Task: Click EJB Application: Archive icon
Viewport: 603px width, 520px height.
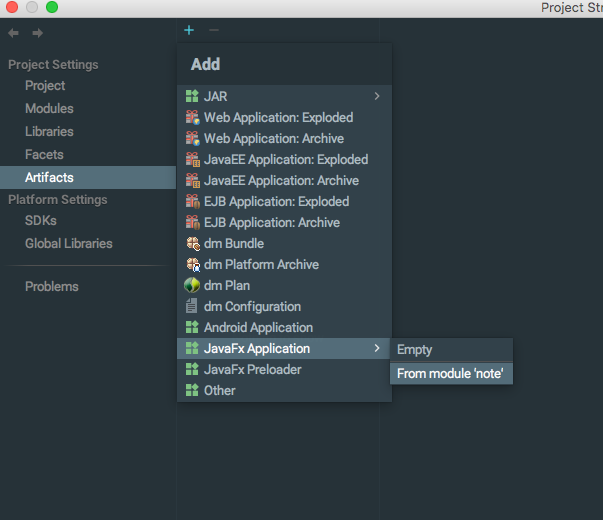Action: pos(192,222)
